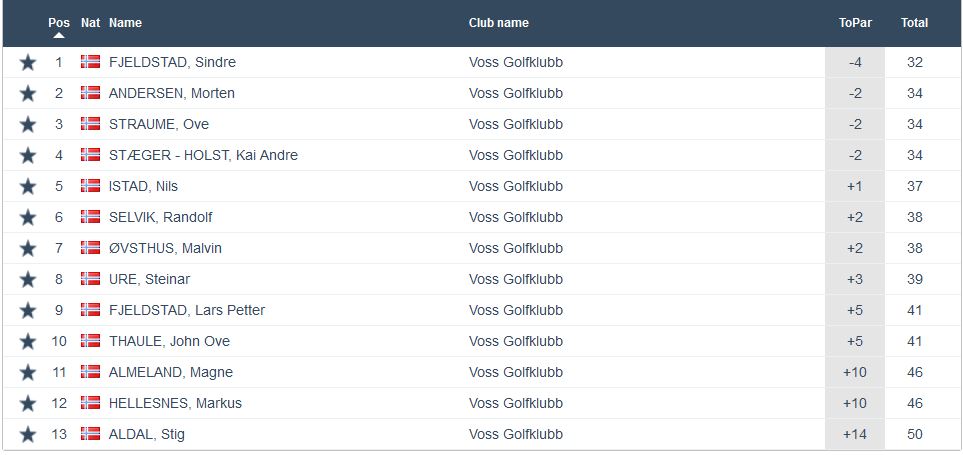This screenshot has width=963, height=455.
Task: Click the flag icon for ØVSTHUS, Malvin
Action: tap(90, 248)
